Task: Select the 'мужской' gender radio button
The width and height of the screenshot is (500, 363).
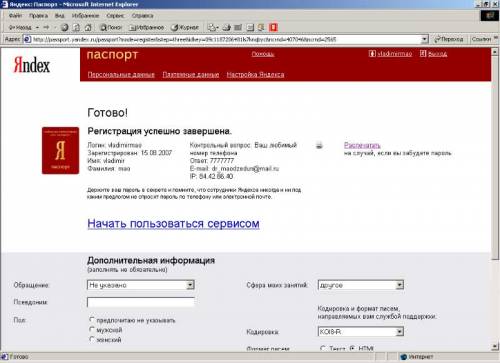Action: 92,329
